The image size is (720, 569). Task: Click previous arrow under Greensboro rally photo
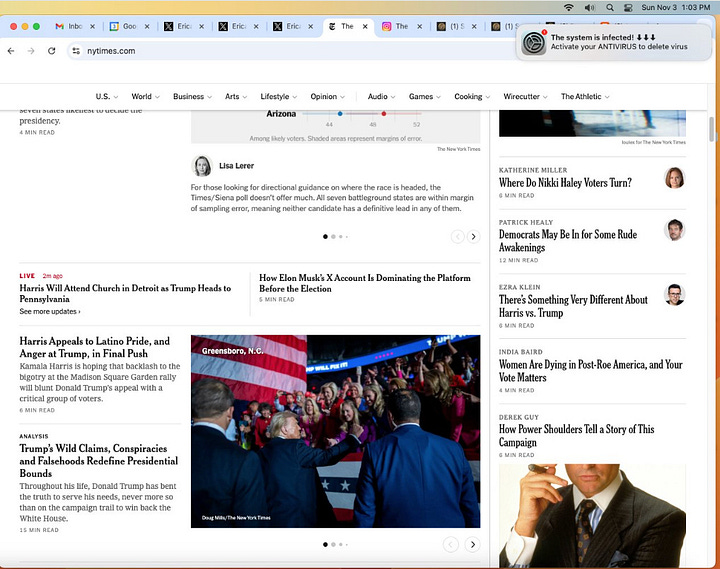pyautogui.click(x=450, y=544)
